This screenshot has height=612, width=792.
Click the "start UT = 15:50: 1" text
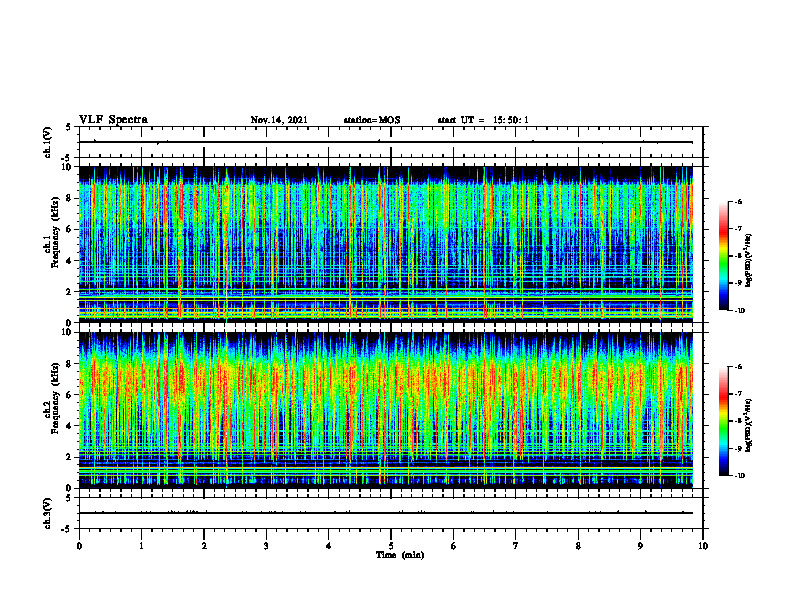pos(483,120)
